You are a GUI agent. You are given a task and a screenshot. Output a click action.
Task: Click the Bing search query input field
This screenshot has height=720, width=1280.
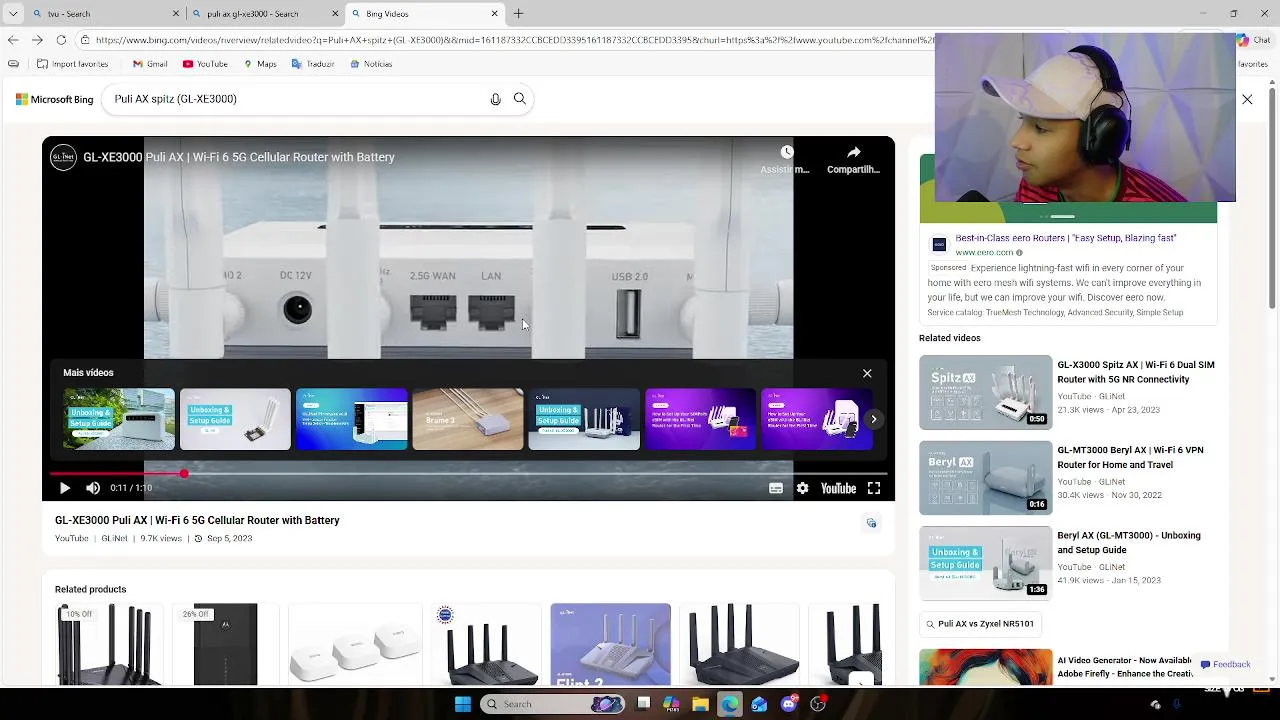pyautogui.click(x=295, y=99)
